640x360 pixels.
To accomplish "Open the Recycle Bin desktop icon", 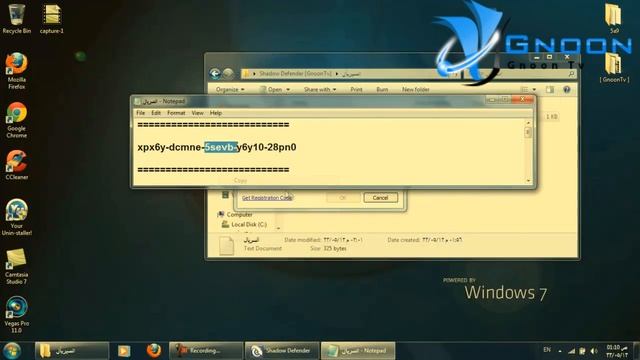I will point(16,18).
